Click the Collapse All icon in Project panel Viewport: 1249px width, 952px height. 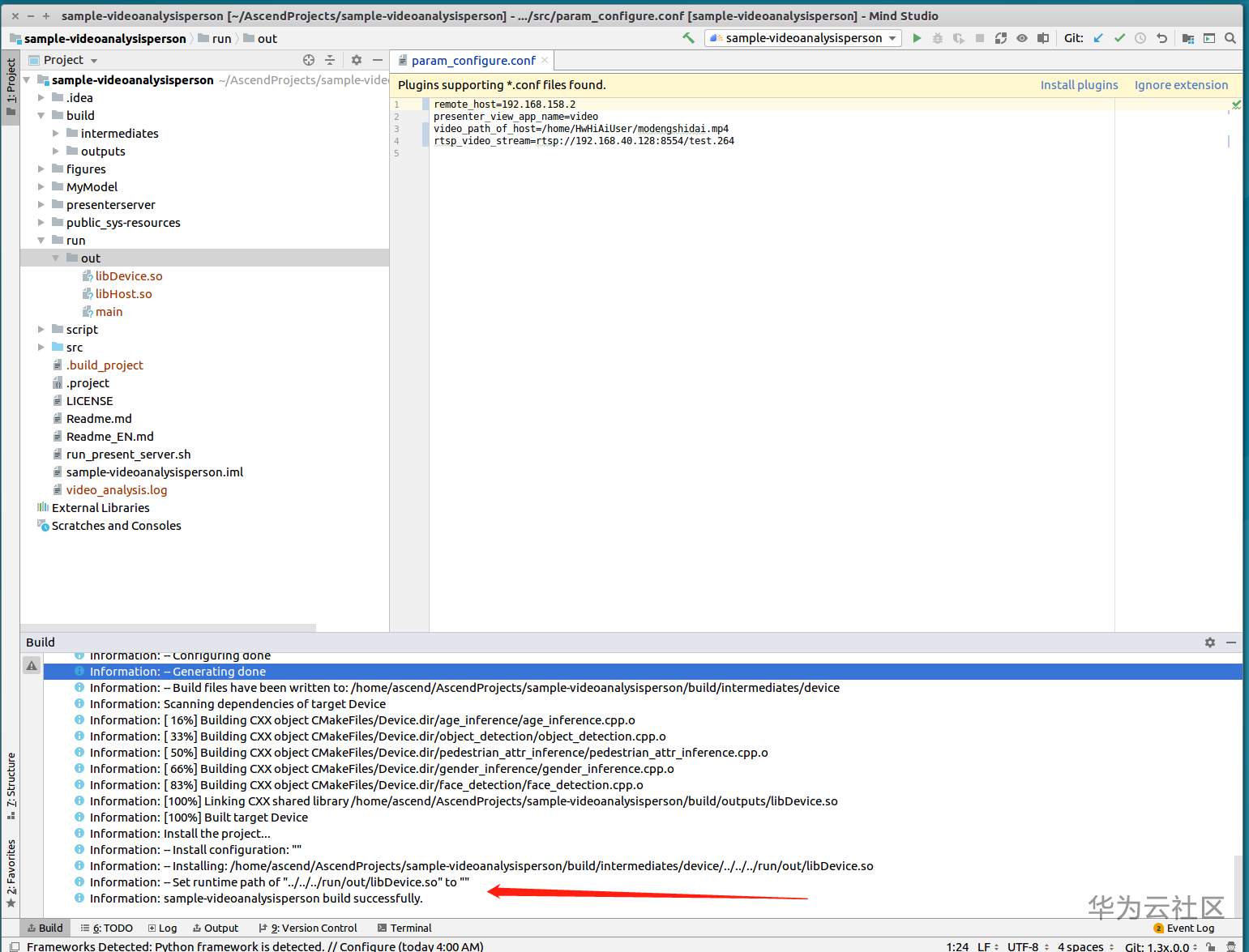[x=330, y=60]
